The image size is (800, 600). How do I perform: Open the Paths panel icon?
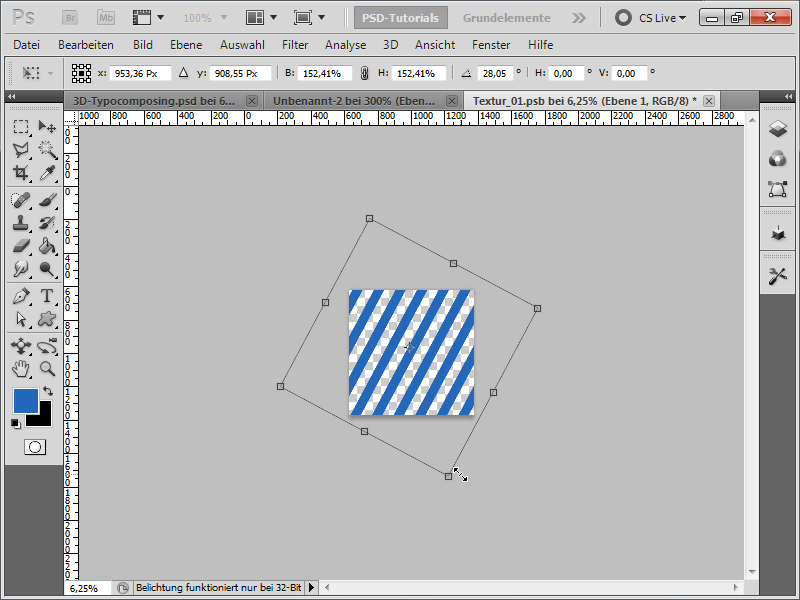[x=778, y=189]
